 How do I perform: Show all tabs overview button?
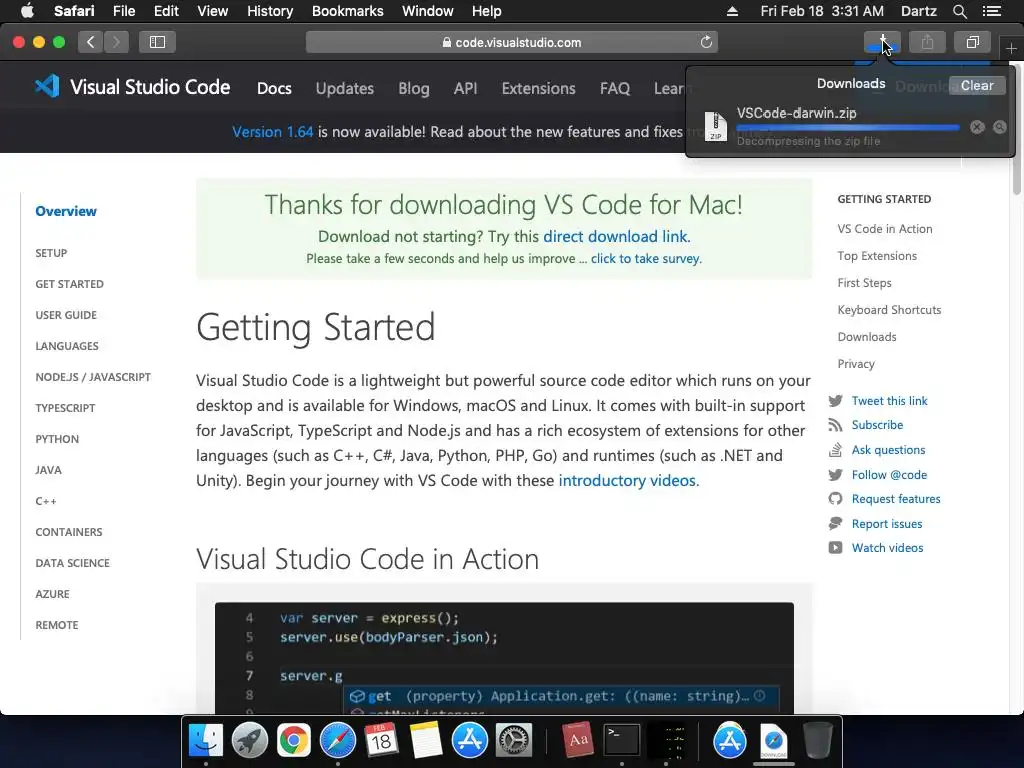click(972, 42)
